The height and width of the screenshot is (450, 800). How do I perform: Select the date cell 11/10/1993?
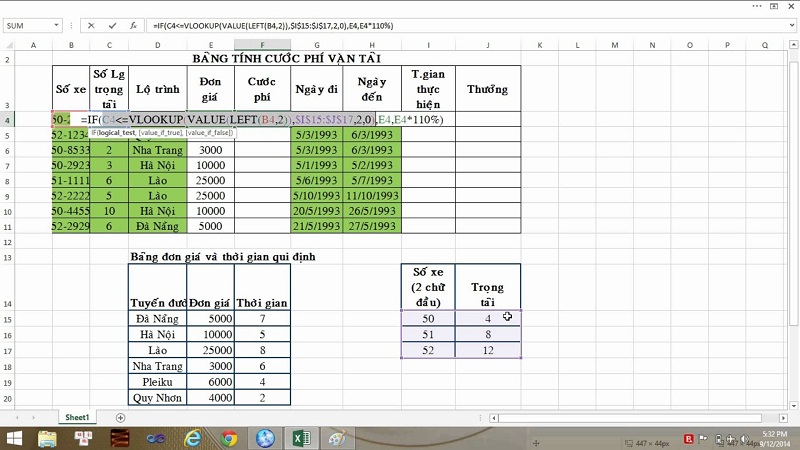[372, 195]
